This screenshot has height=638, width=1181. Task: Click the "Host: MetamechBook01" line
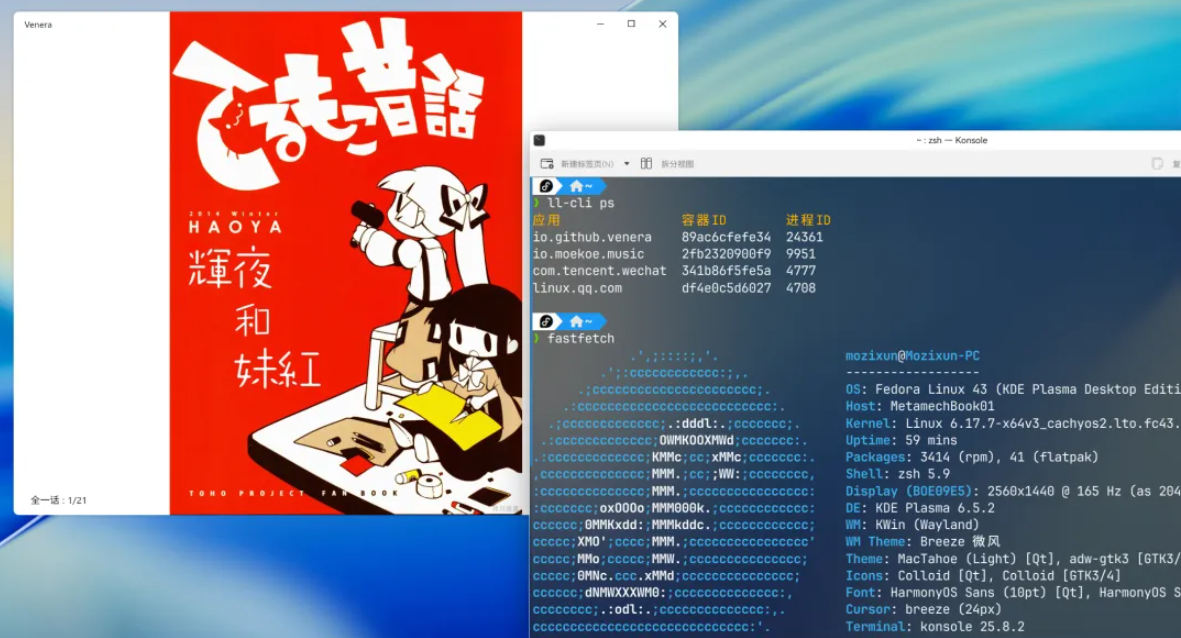click(x=920, y=407)
